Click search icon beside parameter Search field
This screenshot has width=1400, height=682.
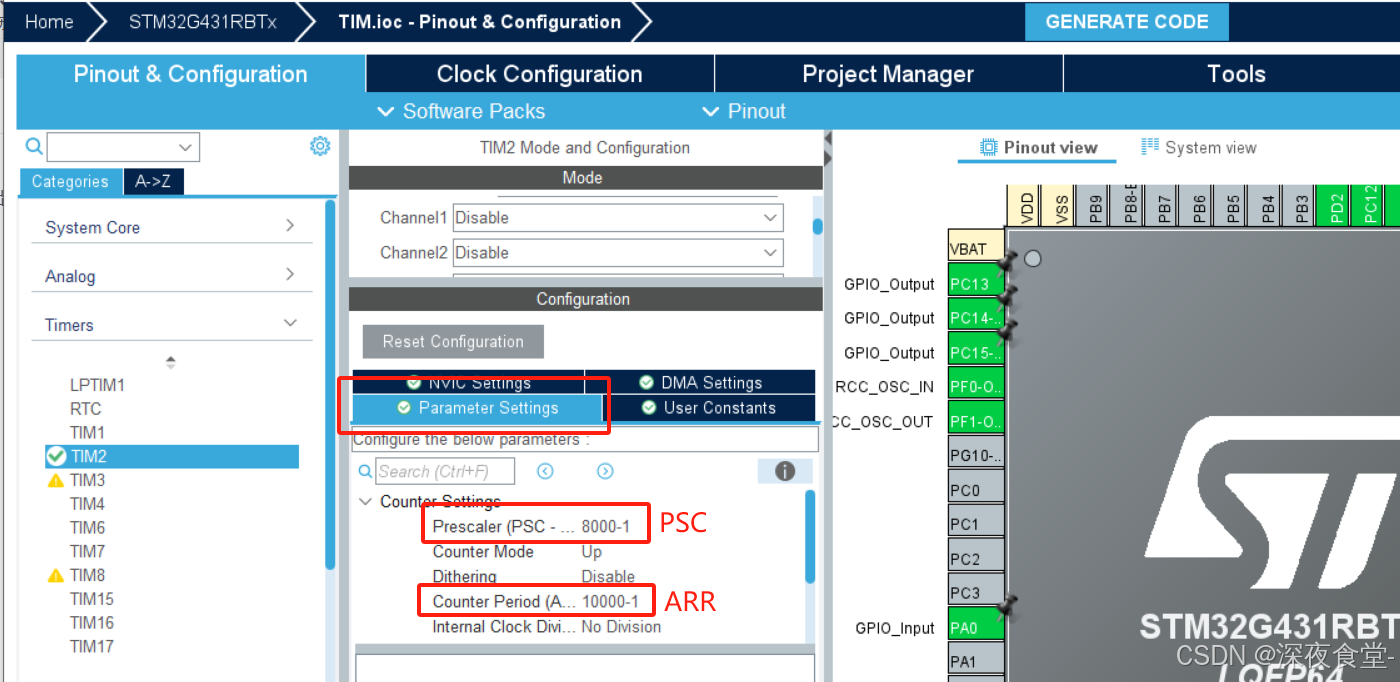366,471
